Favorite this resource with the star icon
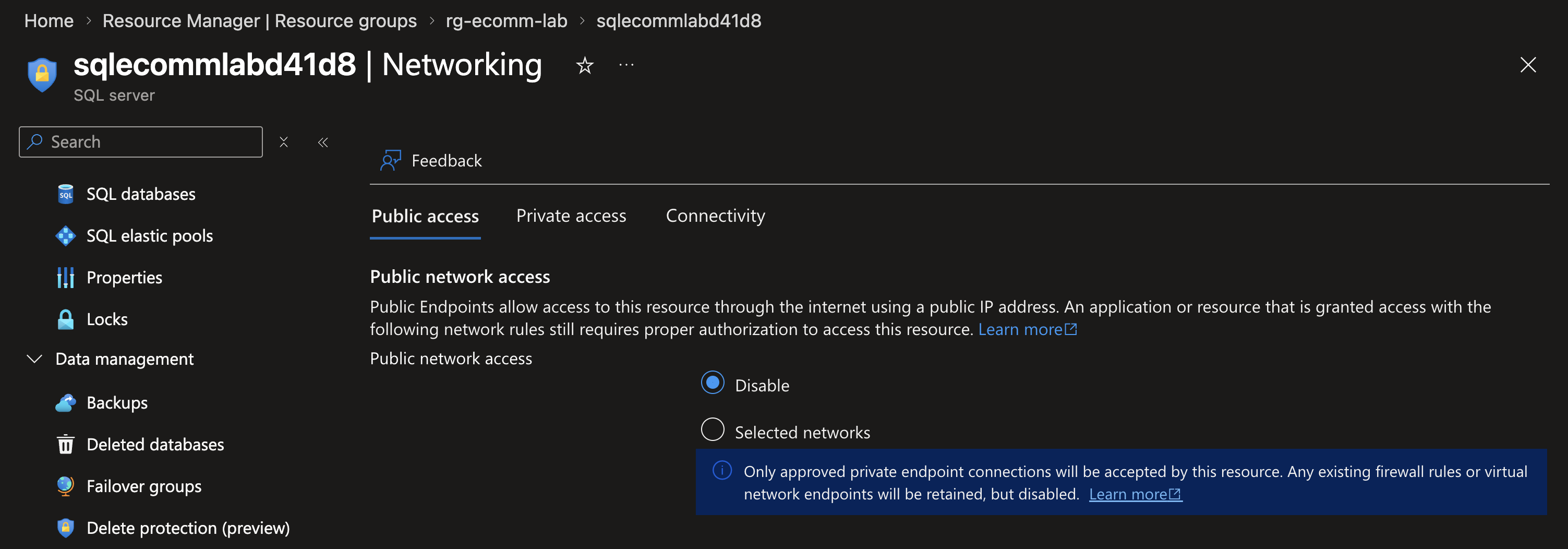Image resolution: width=1568 pixels, height=549 pixels. click(x=584, y=65)
